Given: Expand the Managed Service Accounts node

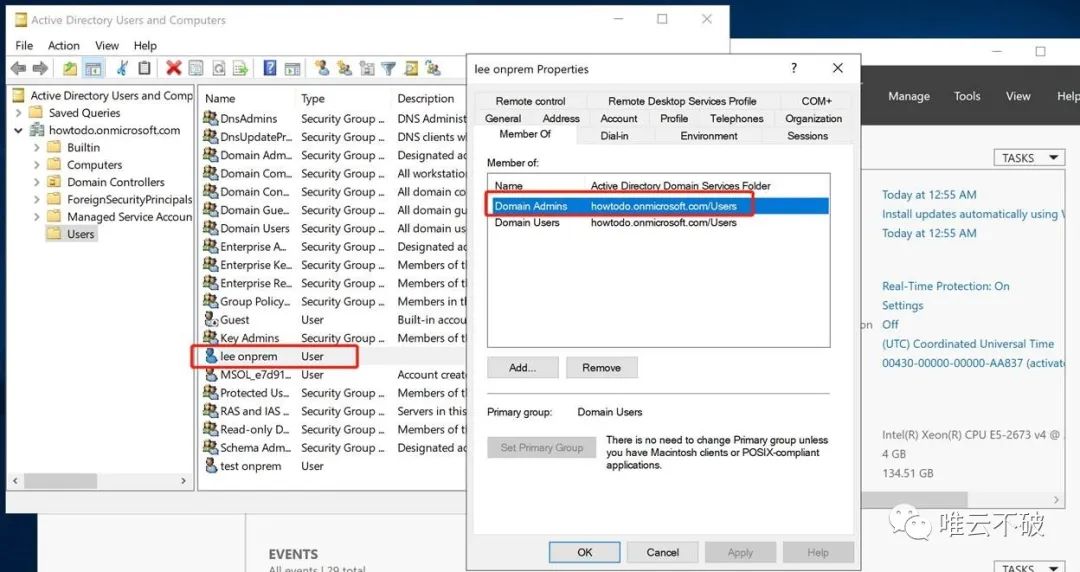Looking at the screenshot, I should tap(37, 216).
